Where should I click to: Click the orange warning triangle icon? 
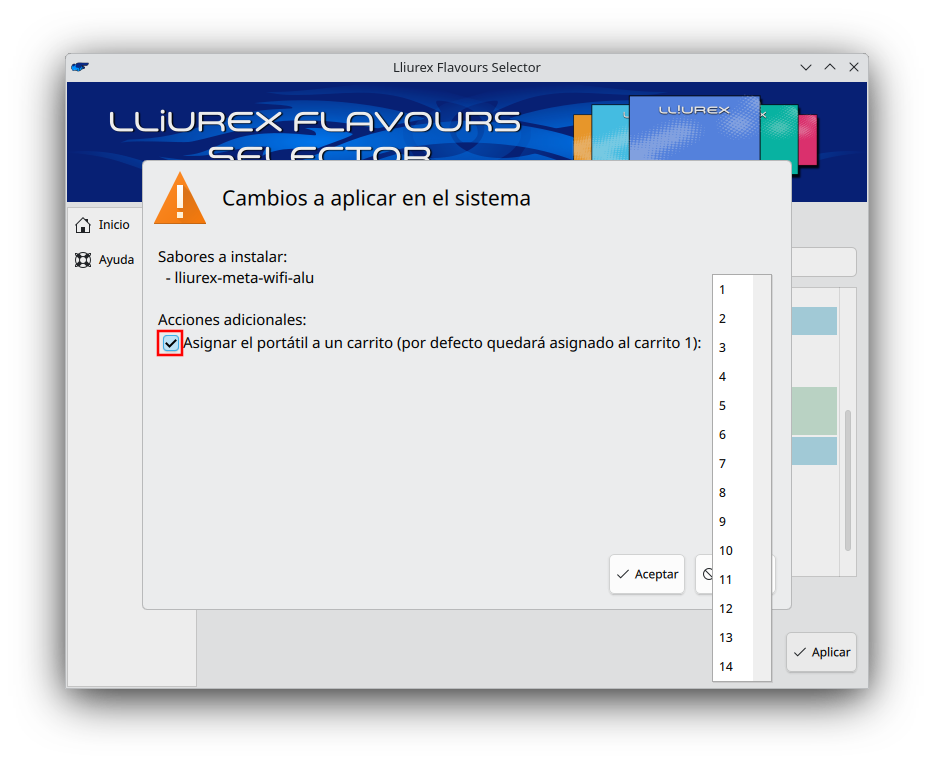click(180, 199)
